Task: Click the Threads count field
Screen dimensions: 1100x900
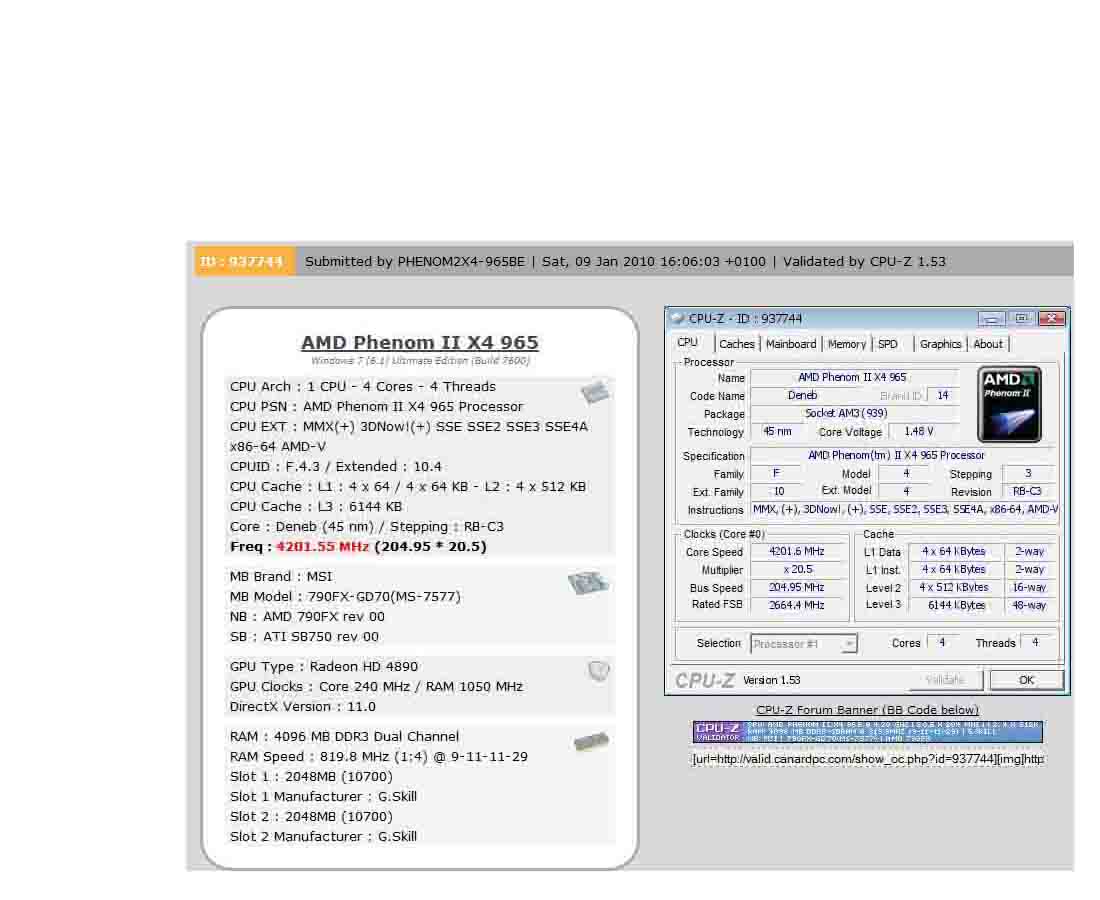Action: (1036, 643)
